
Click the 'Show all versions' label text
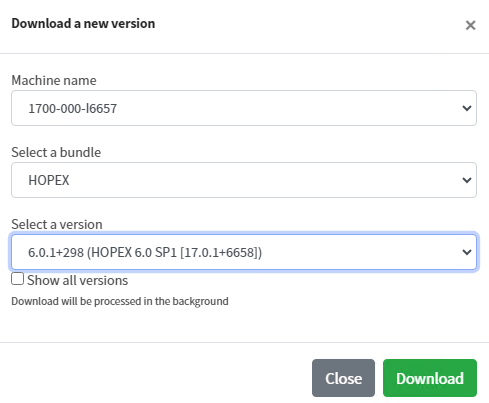tap(77, 280)
